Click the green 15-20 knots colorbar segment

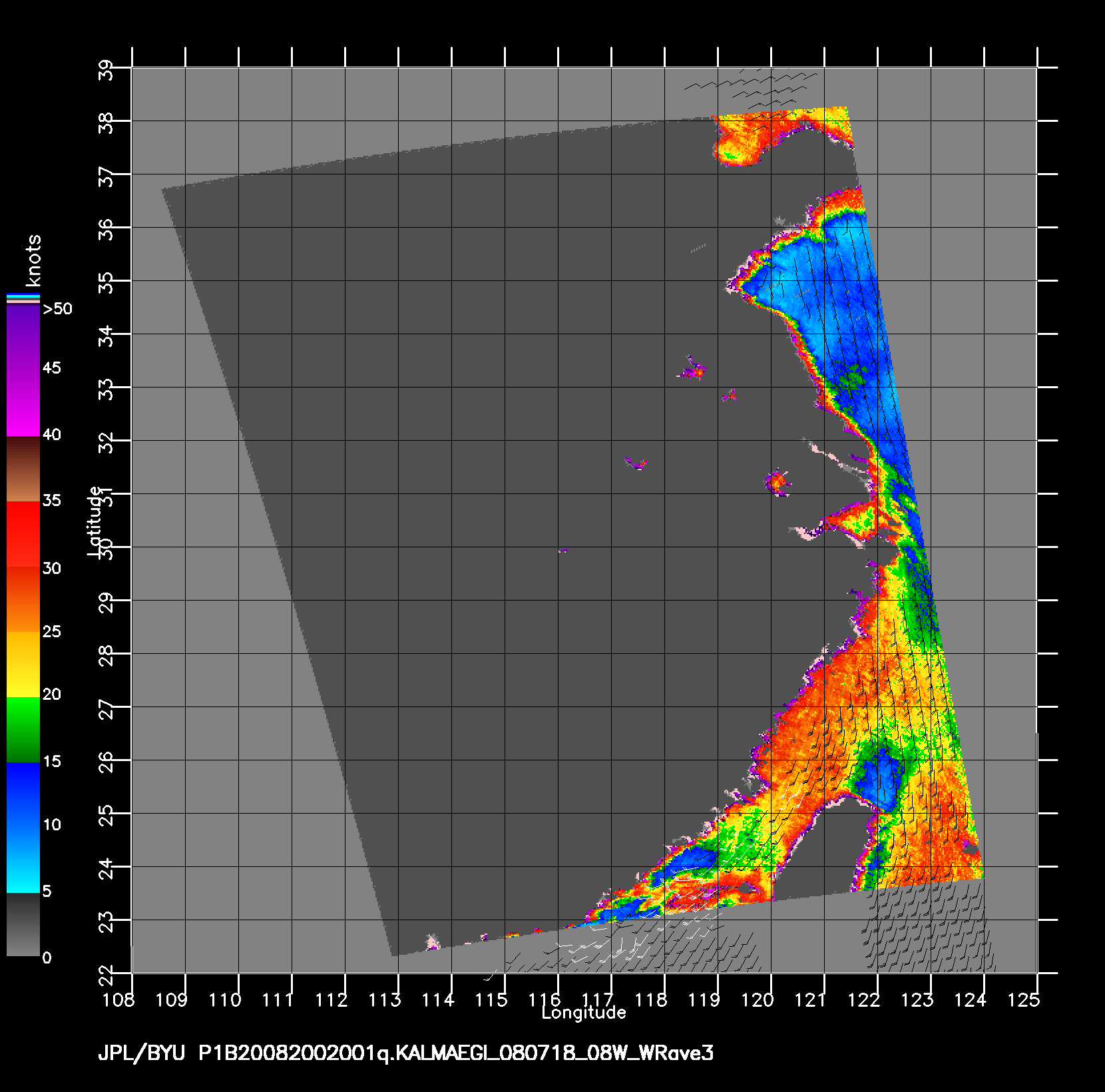23,730
